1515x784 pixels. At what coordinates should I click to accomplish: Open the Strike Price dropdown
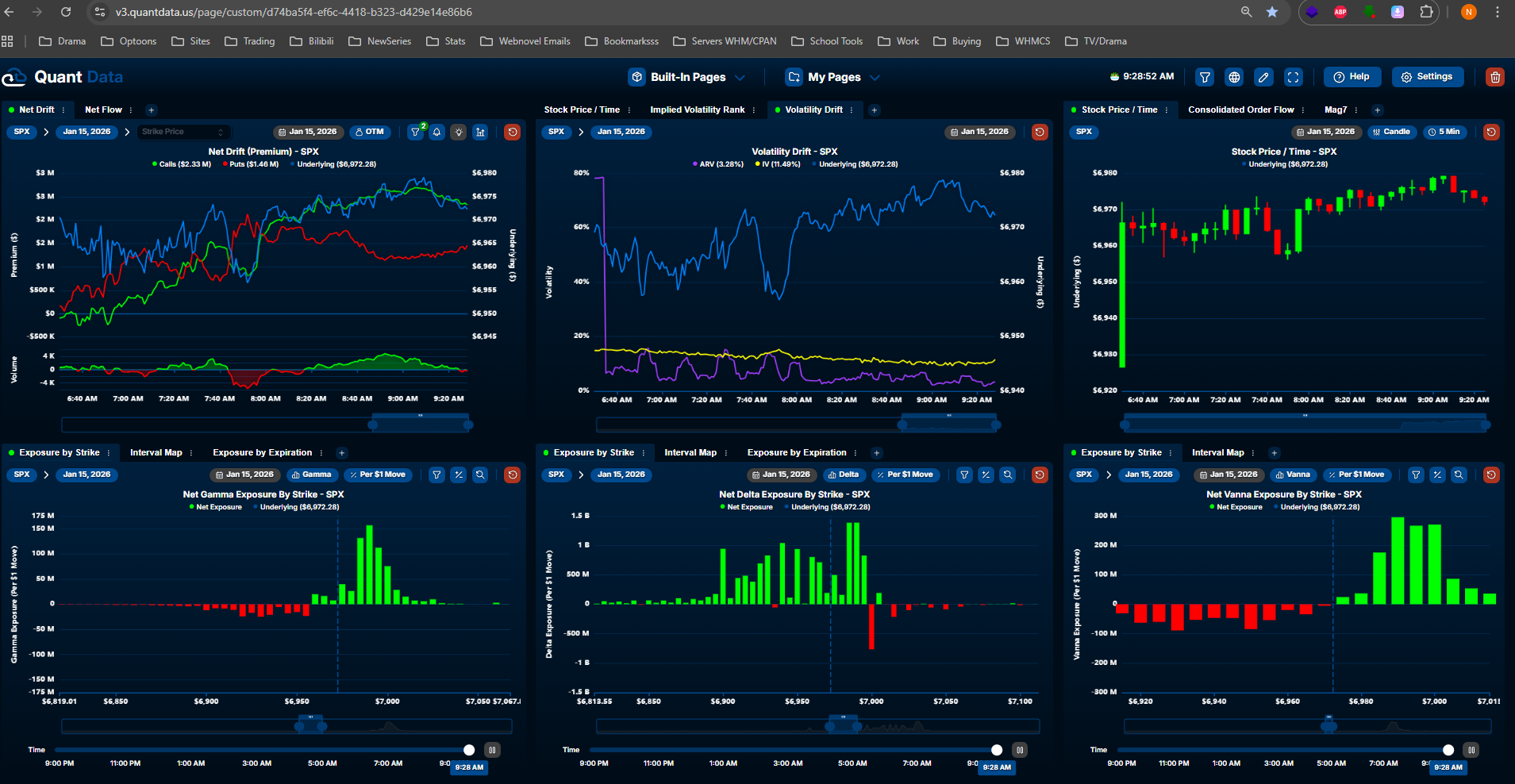click(x=183, y=132)
